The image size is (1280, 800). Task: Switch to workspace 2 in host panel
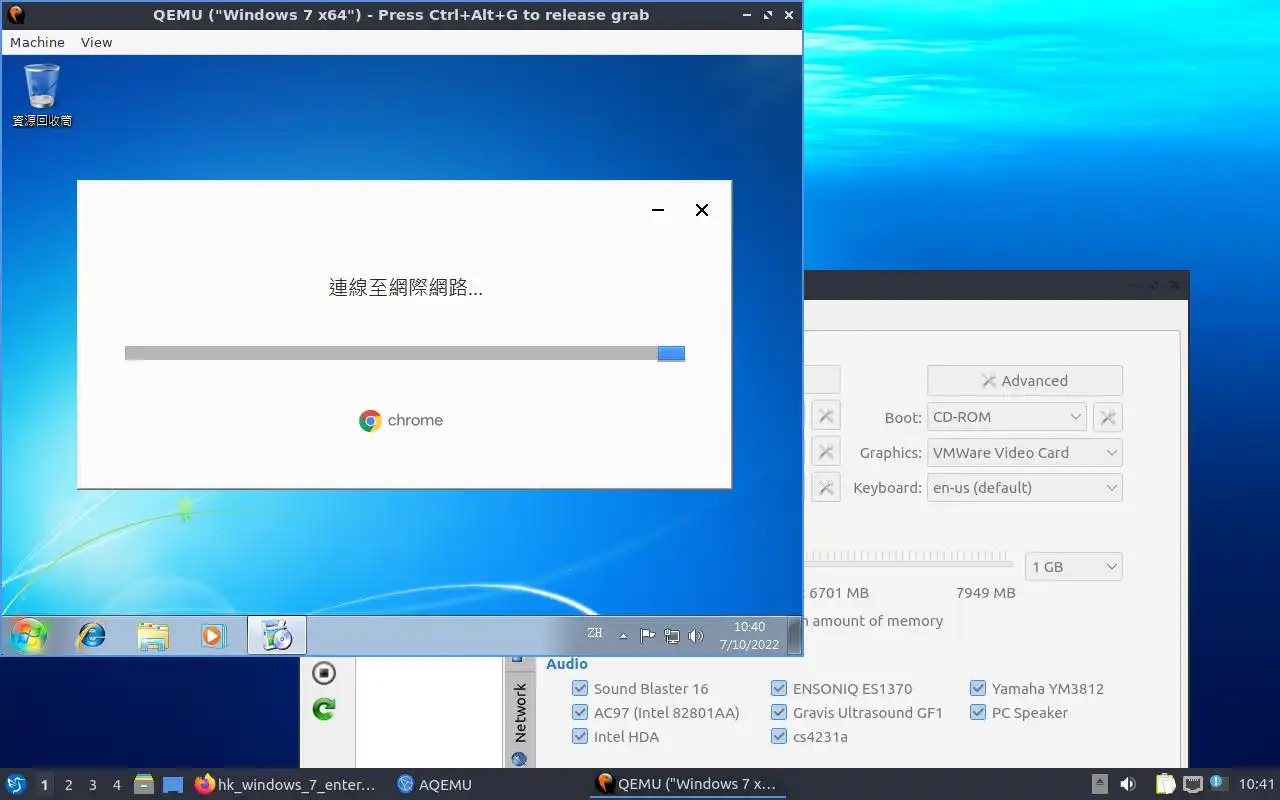coord(69,785)
